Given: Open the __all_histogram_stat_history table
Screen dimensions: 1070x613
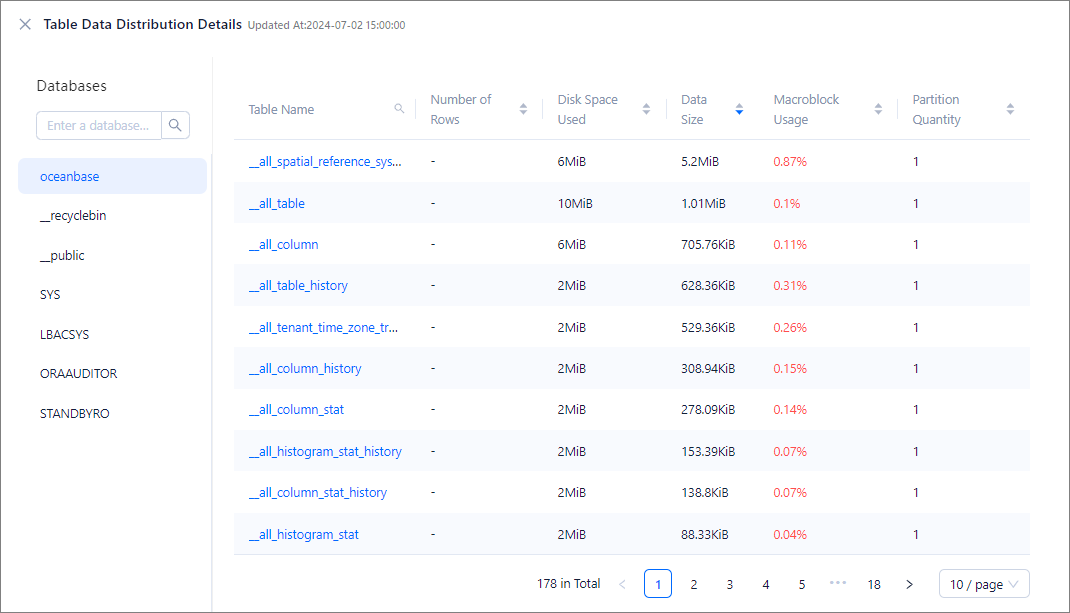Looking at the screenshot, I should (325, 451).
